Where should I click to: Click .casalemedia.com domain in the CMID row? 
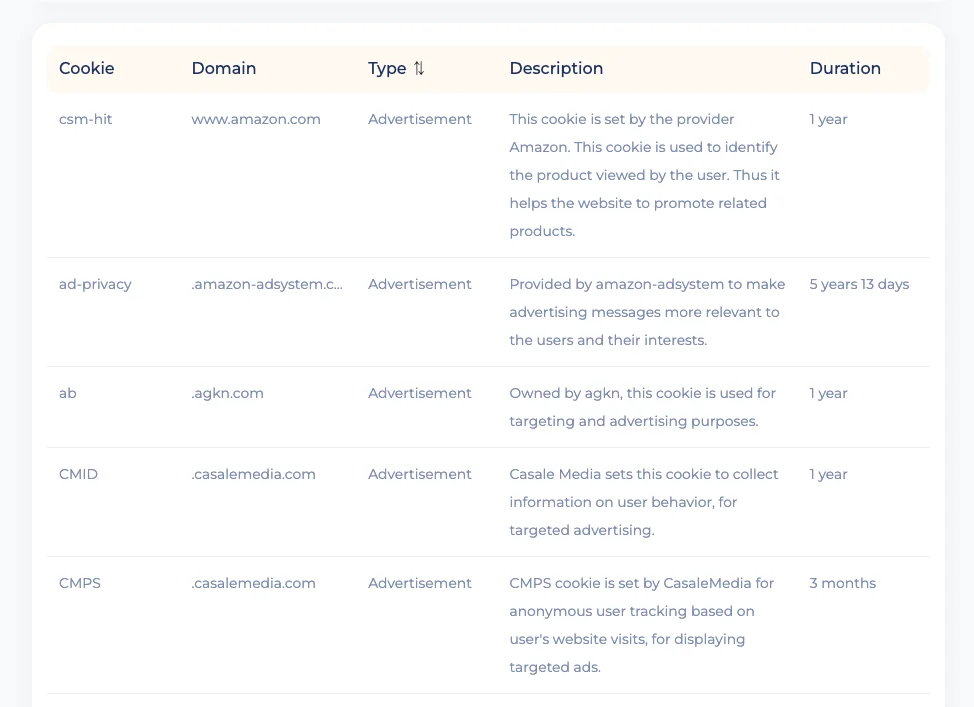(254, 474)
